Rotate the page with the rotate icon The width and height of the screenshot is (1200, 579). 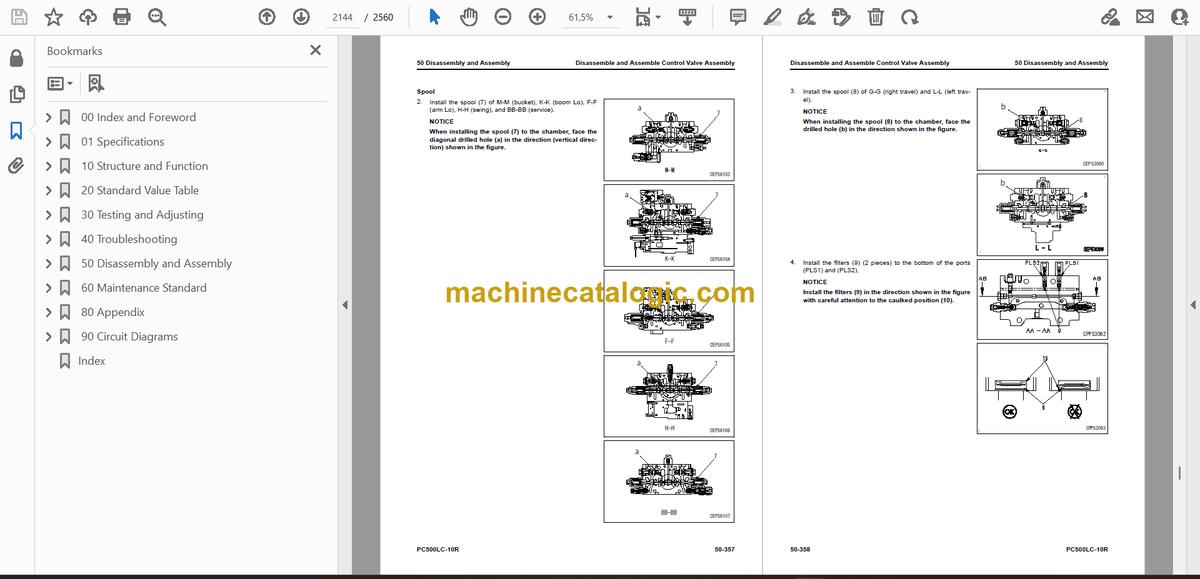click(909, 17)
